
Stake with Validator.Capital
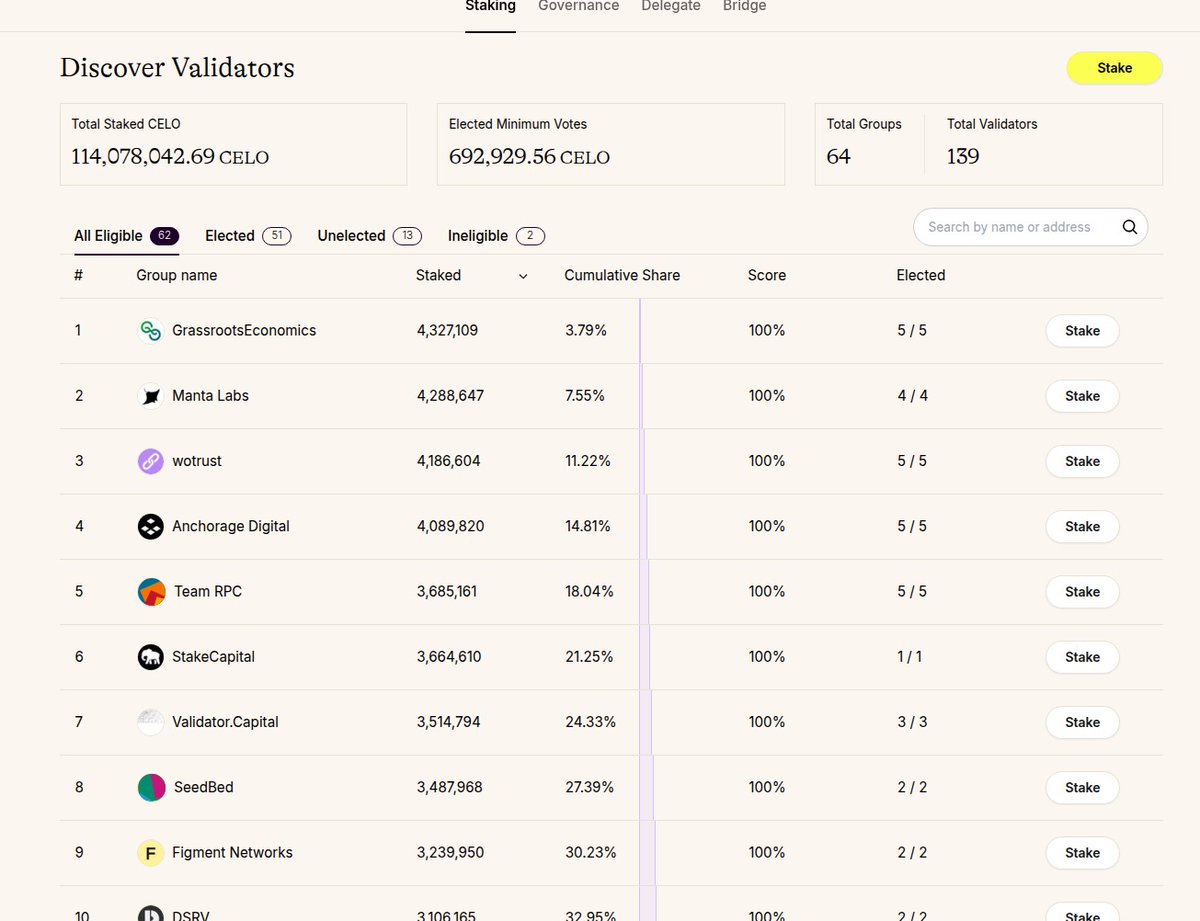(1082, 722)
